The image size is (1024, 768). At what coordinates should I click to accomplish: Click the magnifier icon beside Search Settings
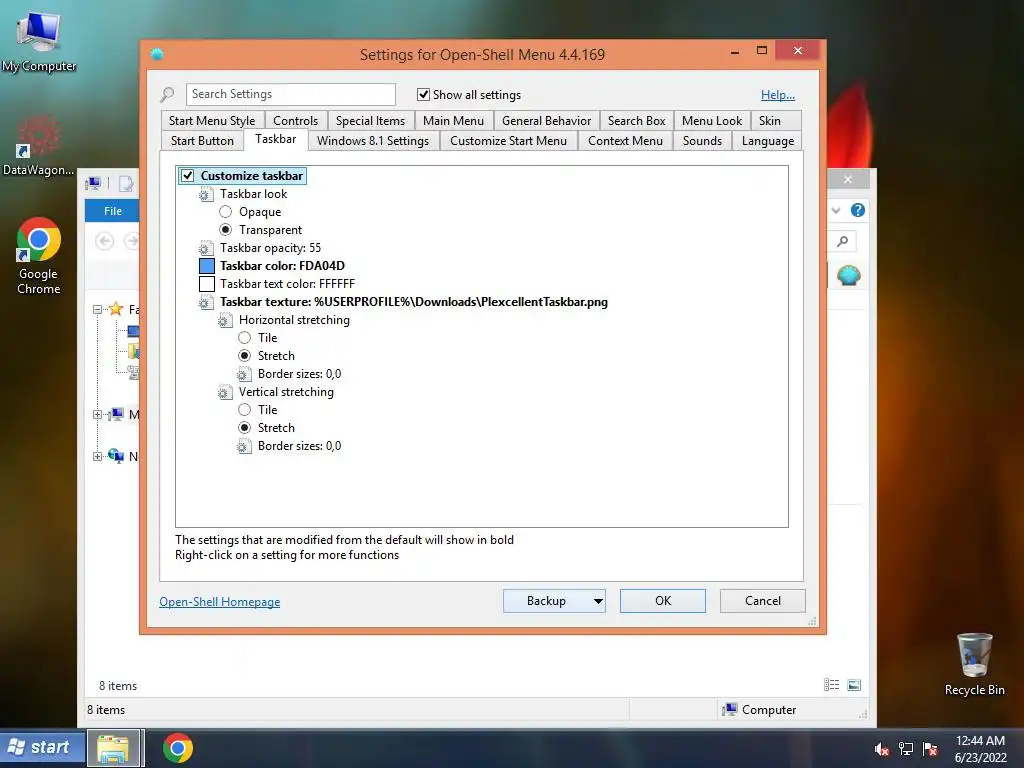pos(168,95)
